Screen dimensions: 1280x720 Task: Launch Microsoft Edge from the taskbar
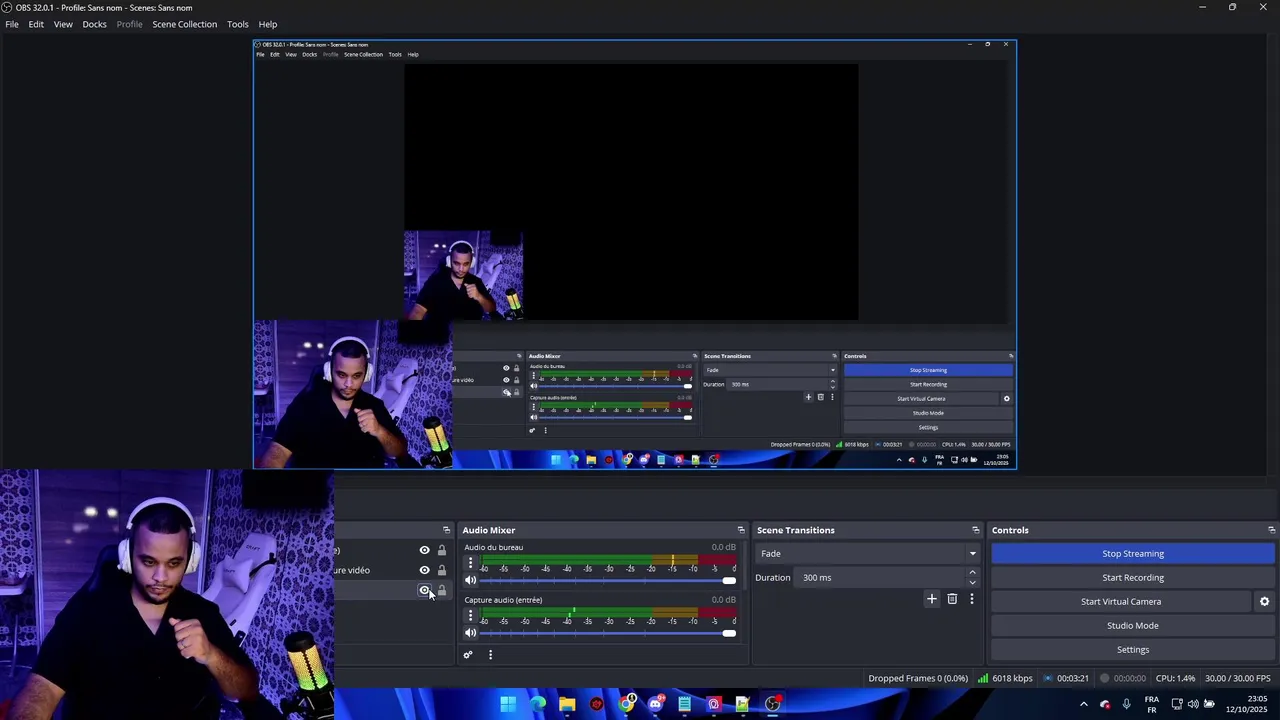tap(538, 704)
